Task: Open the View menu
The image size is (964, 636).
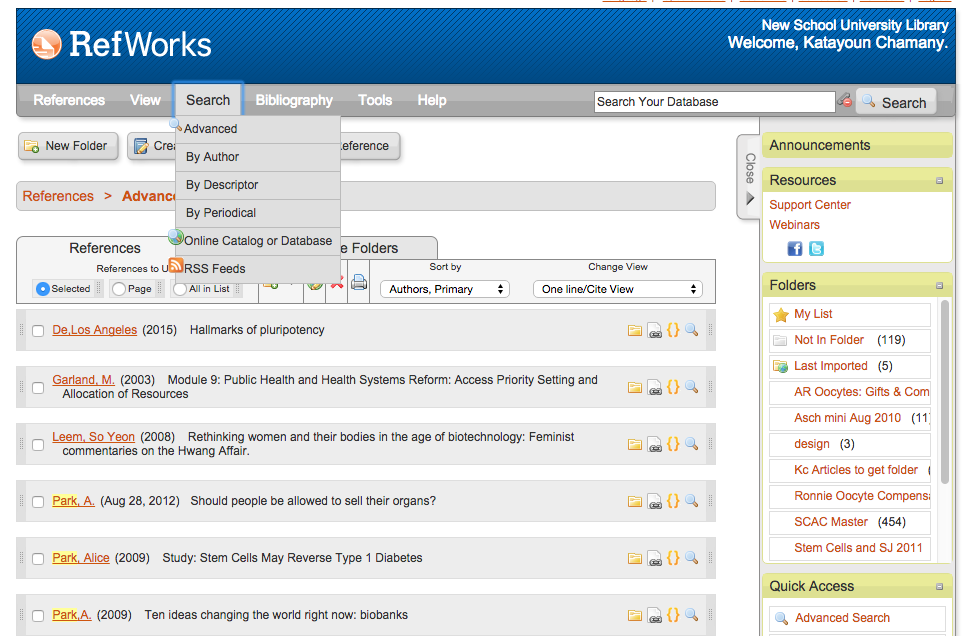Action: pos(145,100)
